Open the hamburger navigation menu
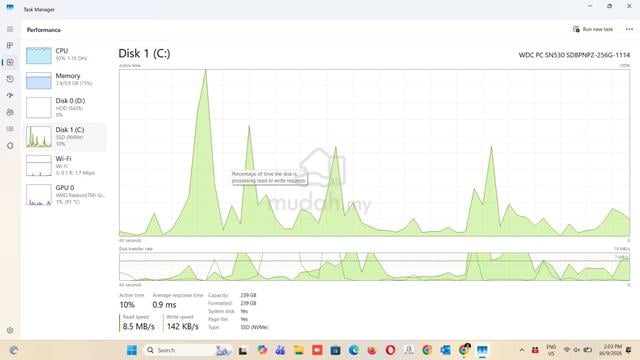640x360 pixels. coord(10,29)
